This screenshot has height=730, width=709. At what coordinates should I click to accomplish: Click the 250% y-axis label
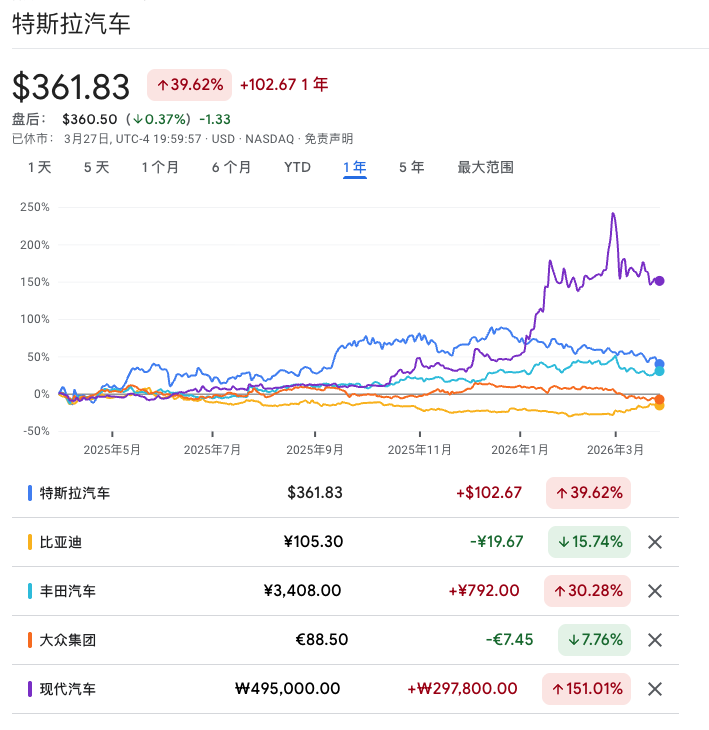pyautogui.click(x=34, y=207)
